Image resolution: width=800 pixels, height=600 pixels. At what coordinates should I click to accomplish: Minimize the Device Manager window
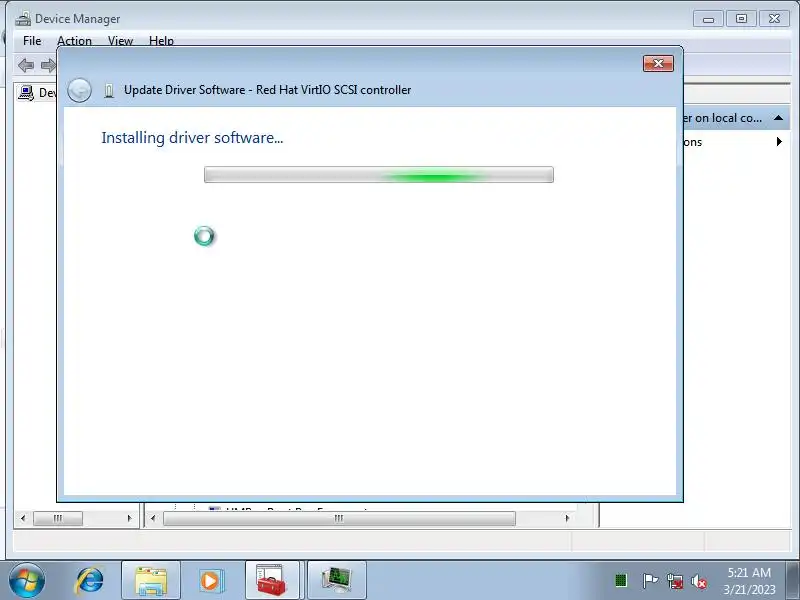click(708, 19)
